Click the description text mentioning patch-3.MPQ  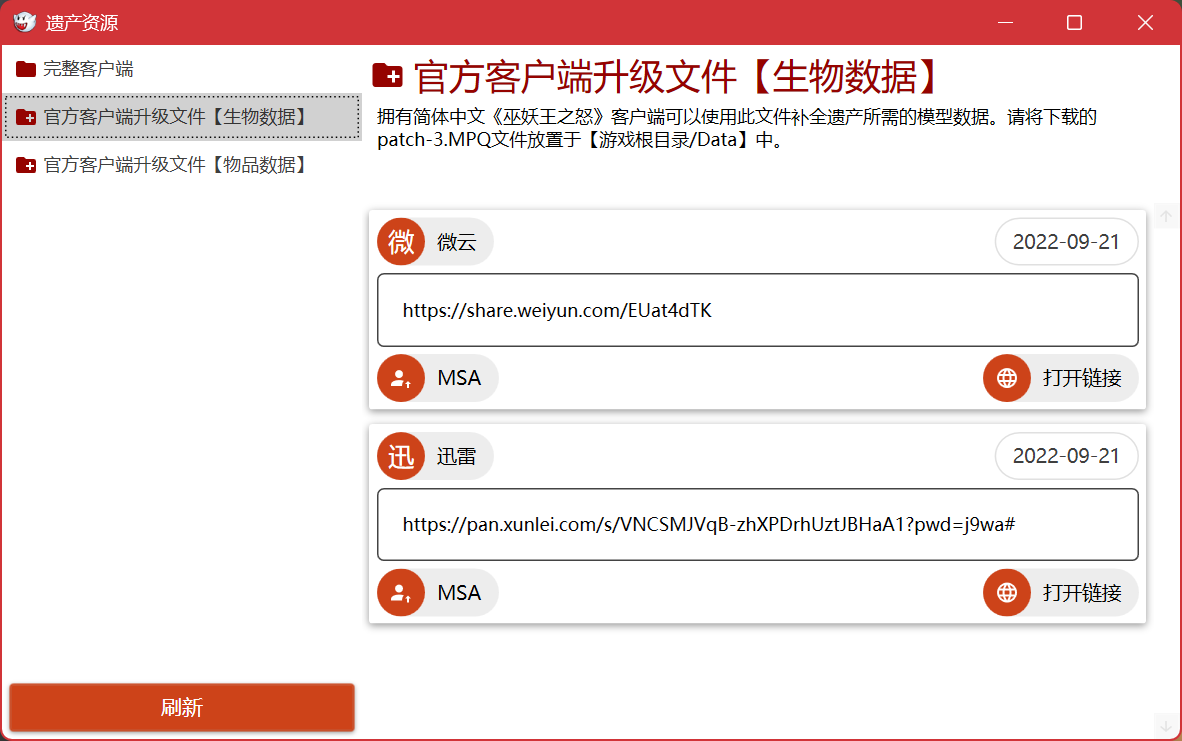click(x=737, y=128)
